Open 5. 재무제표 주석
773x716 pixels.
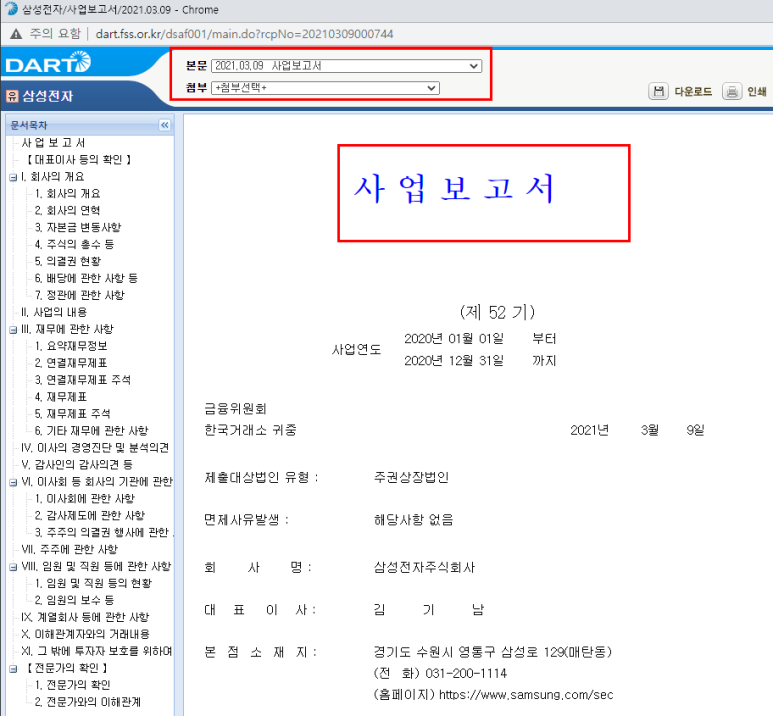pyautogui.click(x=72, y=413)
